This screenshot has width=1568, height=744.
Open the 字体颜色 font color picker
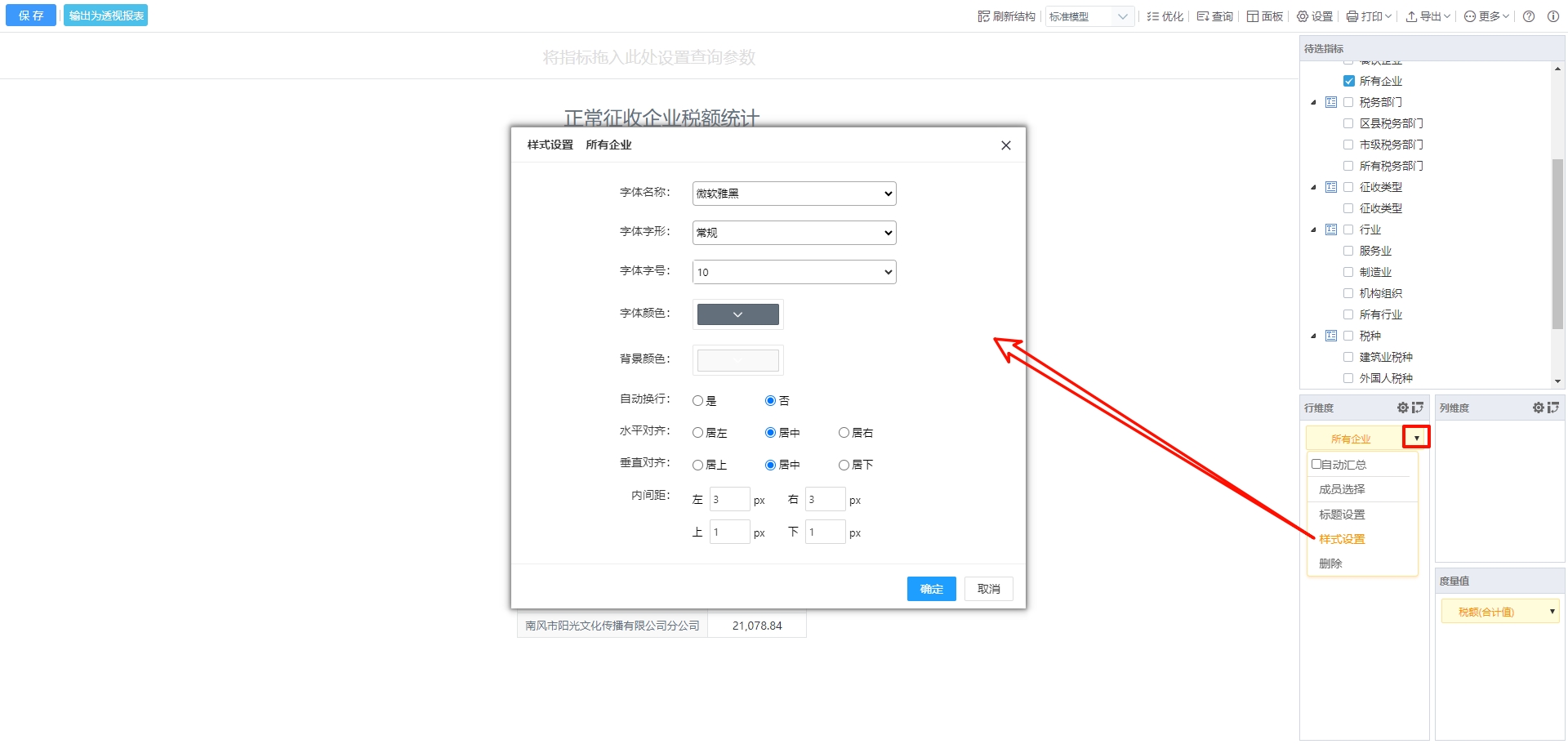[737, 314]
